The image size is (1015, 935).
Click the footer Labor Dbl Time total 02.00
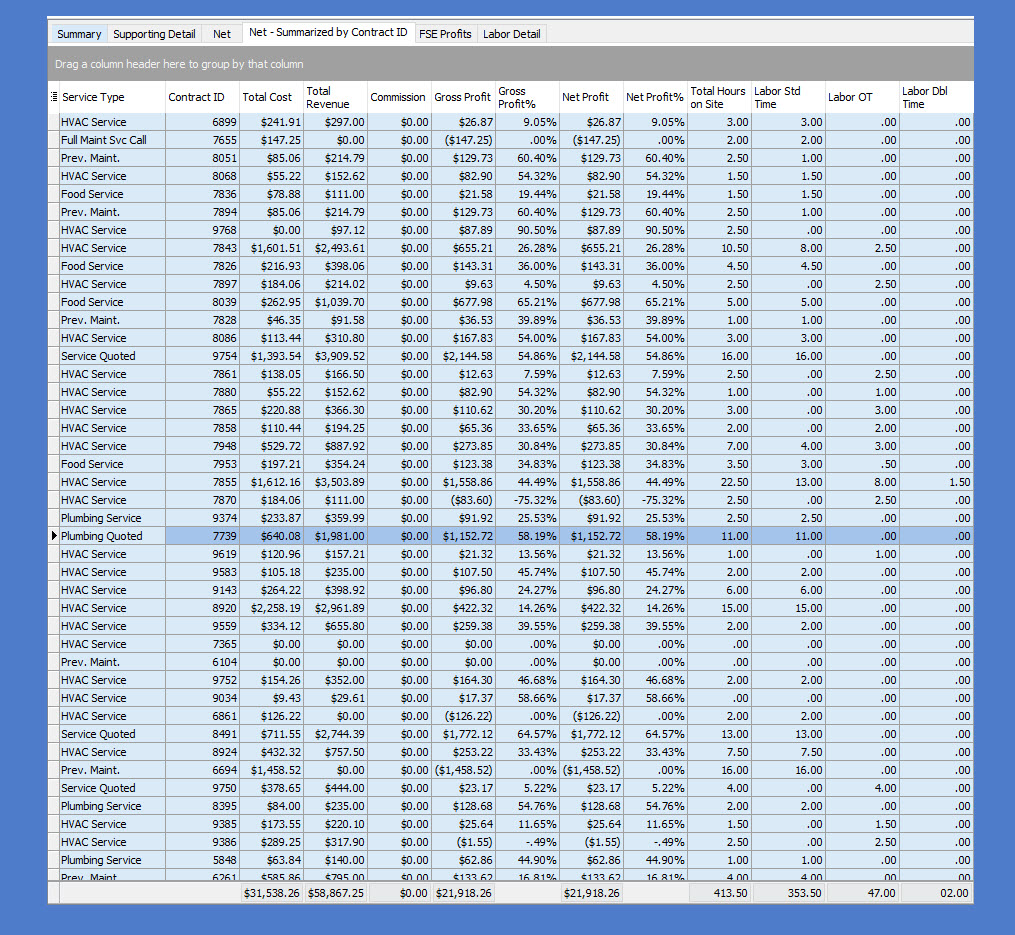click(x=937, y=893)
